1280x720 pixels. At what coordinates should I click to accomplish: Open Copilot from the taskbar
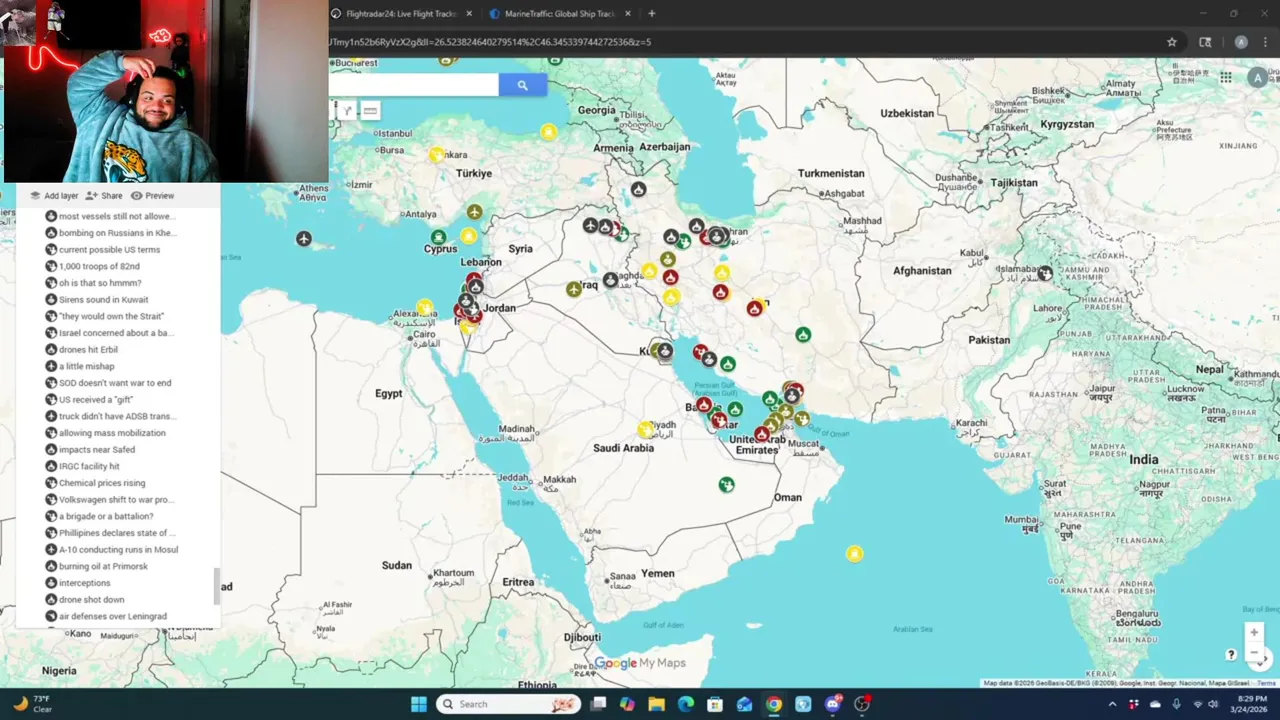tap(627, 704)
